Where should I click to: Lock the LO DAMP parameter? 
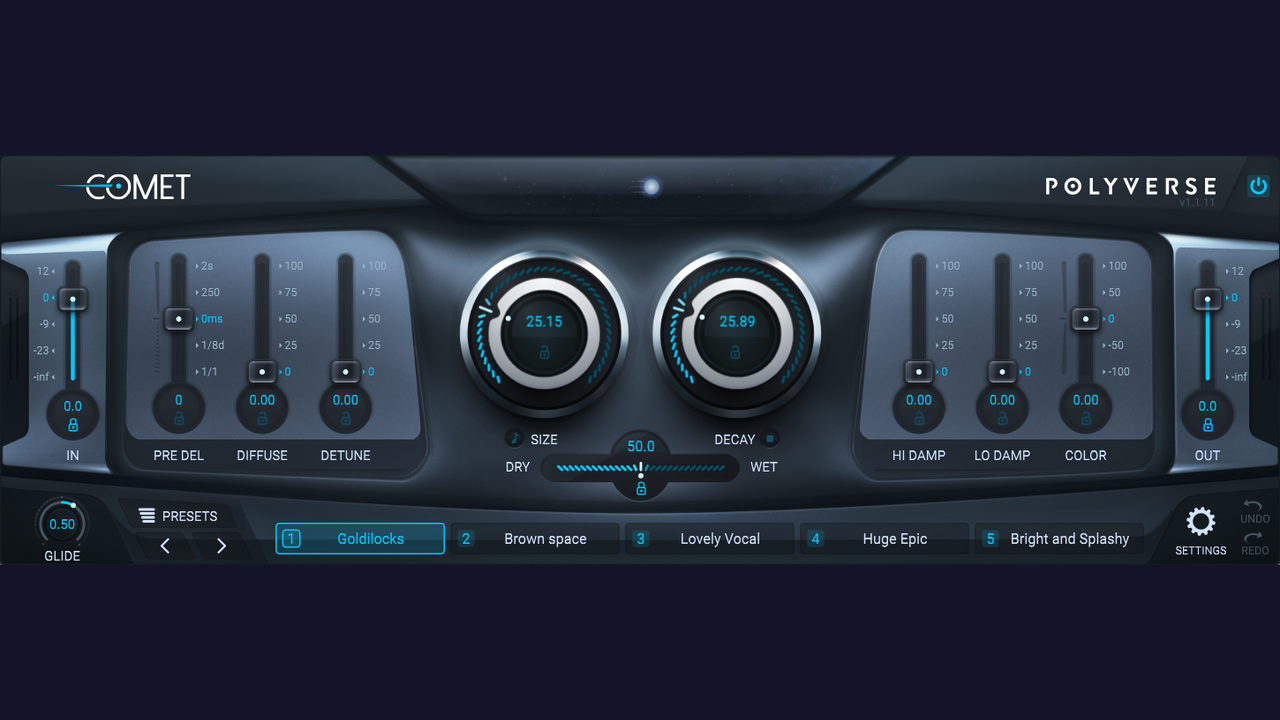1002,419
